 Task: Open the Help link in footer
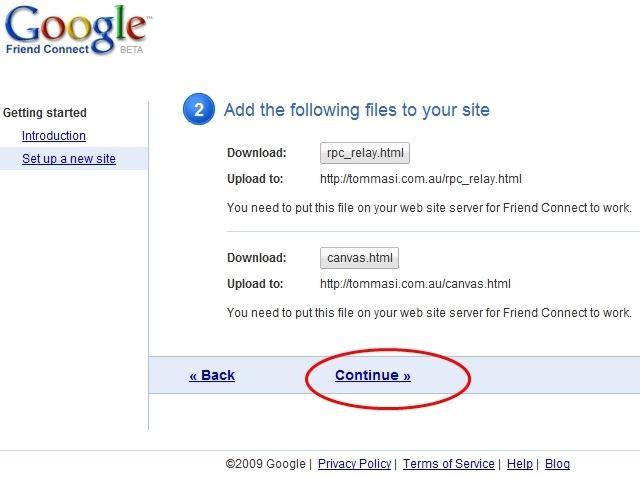click(520, 464)
